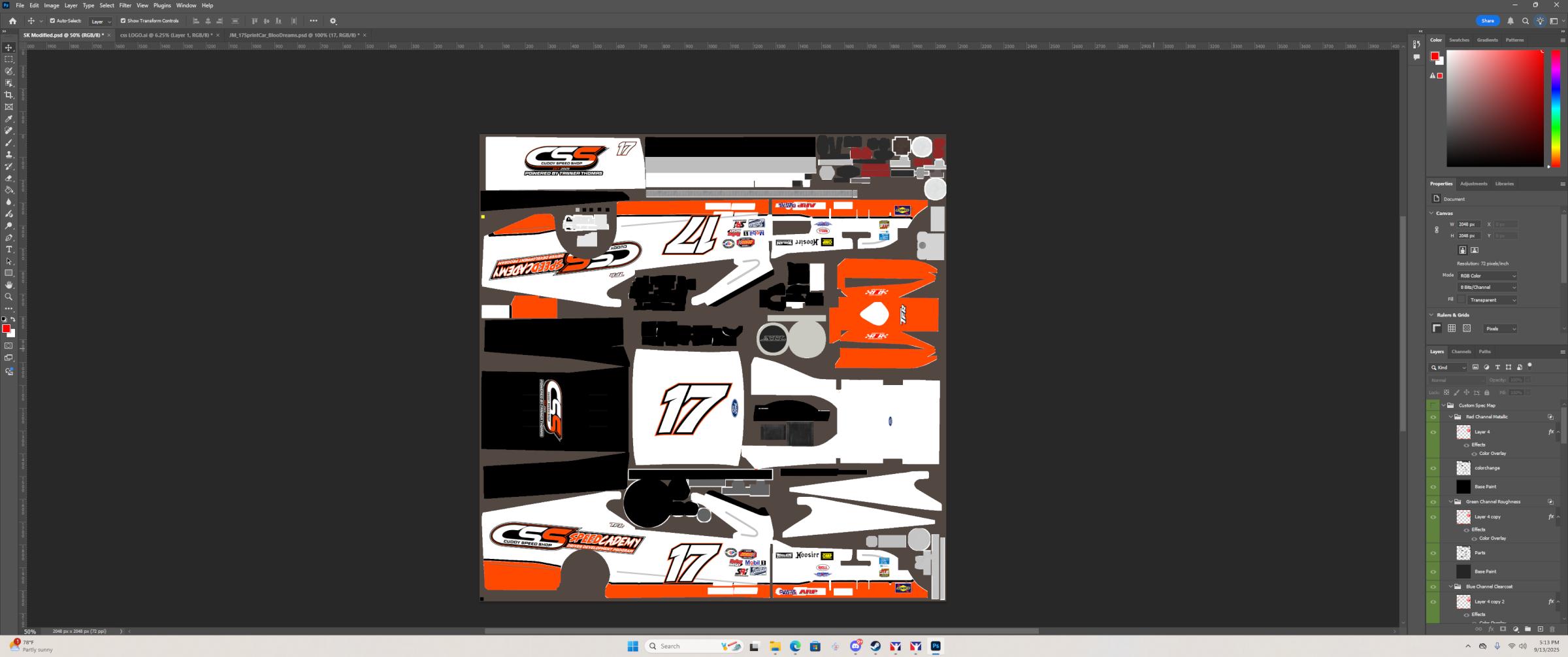
Task: Select the Type tool
Action: pos(9,248)
